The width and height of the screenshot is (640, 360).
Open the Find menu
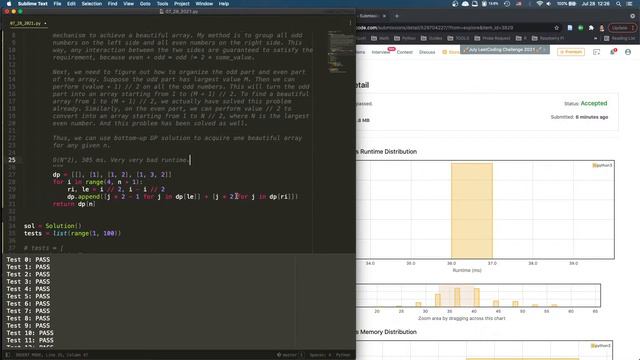[x=113, y=4]
